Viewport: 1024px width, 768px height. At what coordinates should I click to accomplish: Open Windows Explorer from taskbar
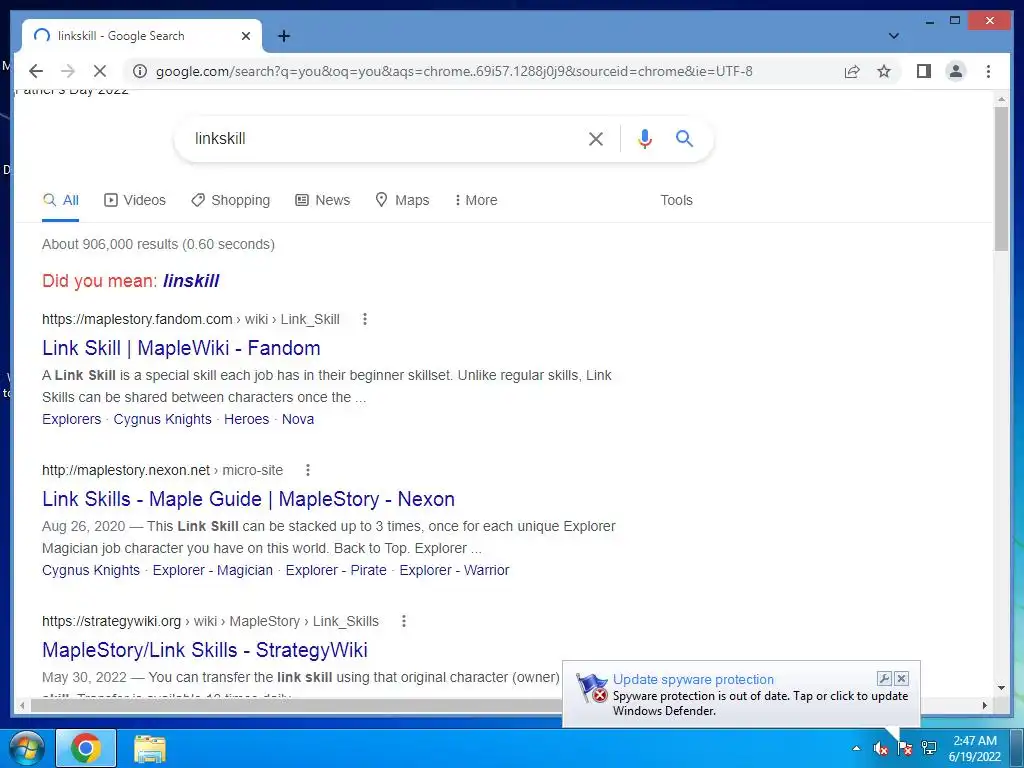click(x=150, y=748)
